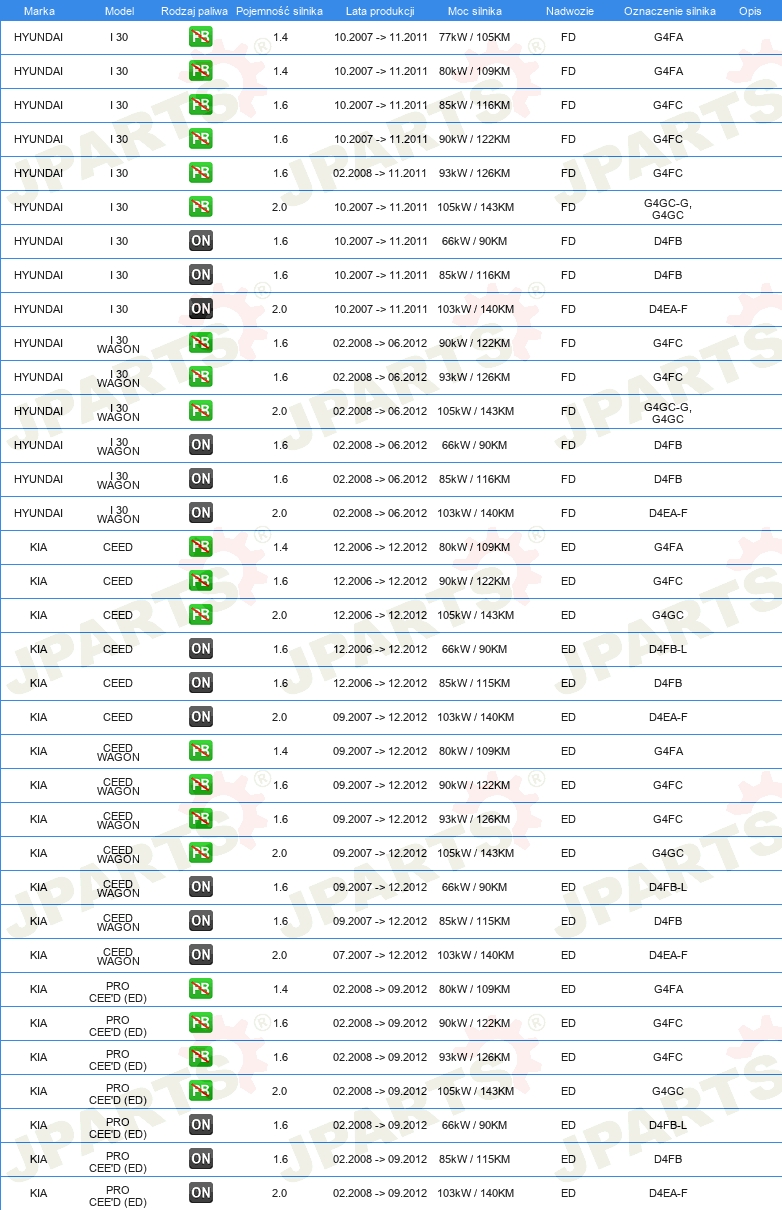Image resolution: width=782 pixels, height=1210 pixels.
Task: Click diesel ON icon in Ceed Wagon 07.2007 row
Action: tap(201, 956)
